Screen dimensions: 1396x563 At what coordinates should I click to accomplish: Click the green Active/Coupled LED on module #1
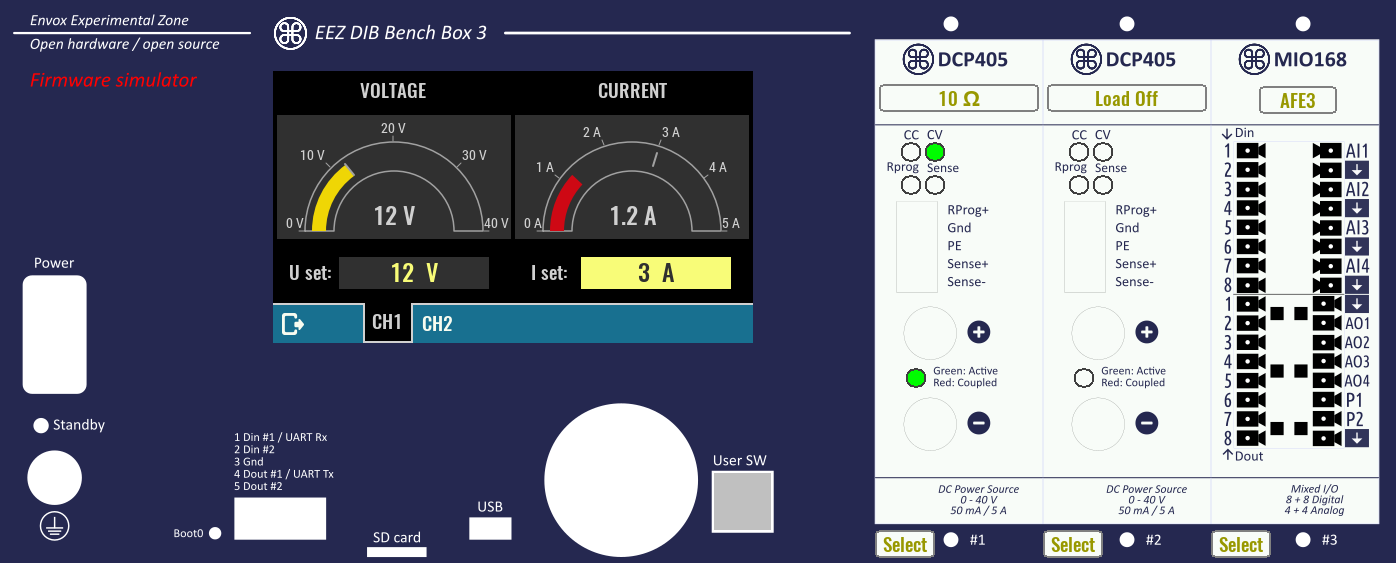pos(915,378)
